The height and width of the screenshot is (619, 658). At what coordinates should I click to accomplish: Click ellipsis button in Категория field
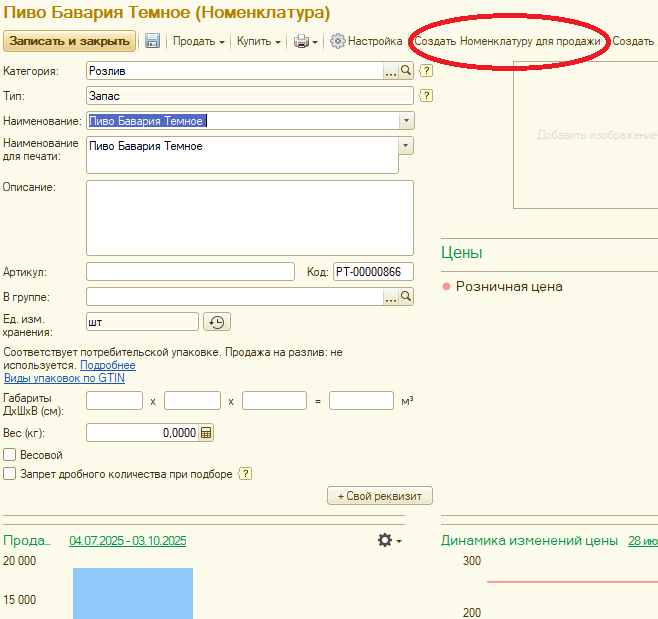click(391, 71)
